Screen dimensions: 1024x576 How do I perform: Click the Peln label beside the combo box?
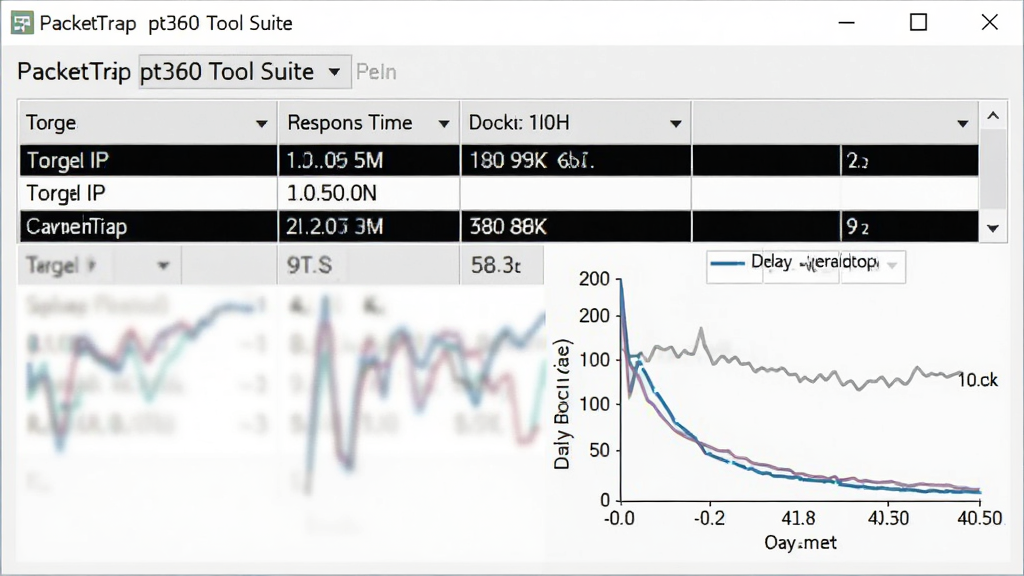pos(376,72)
